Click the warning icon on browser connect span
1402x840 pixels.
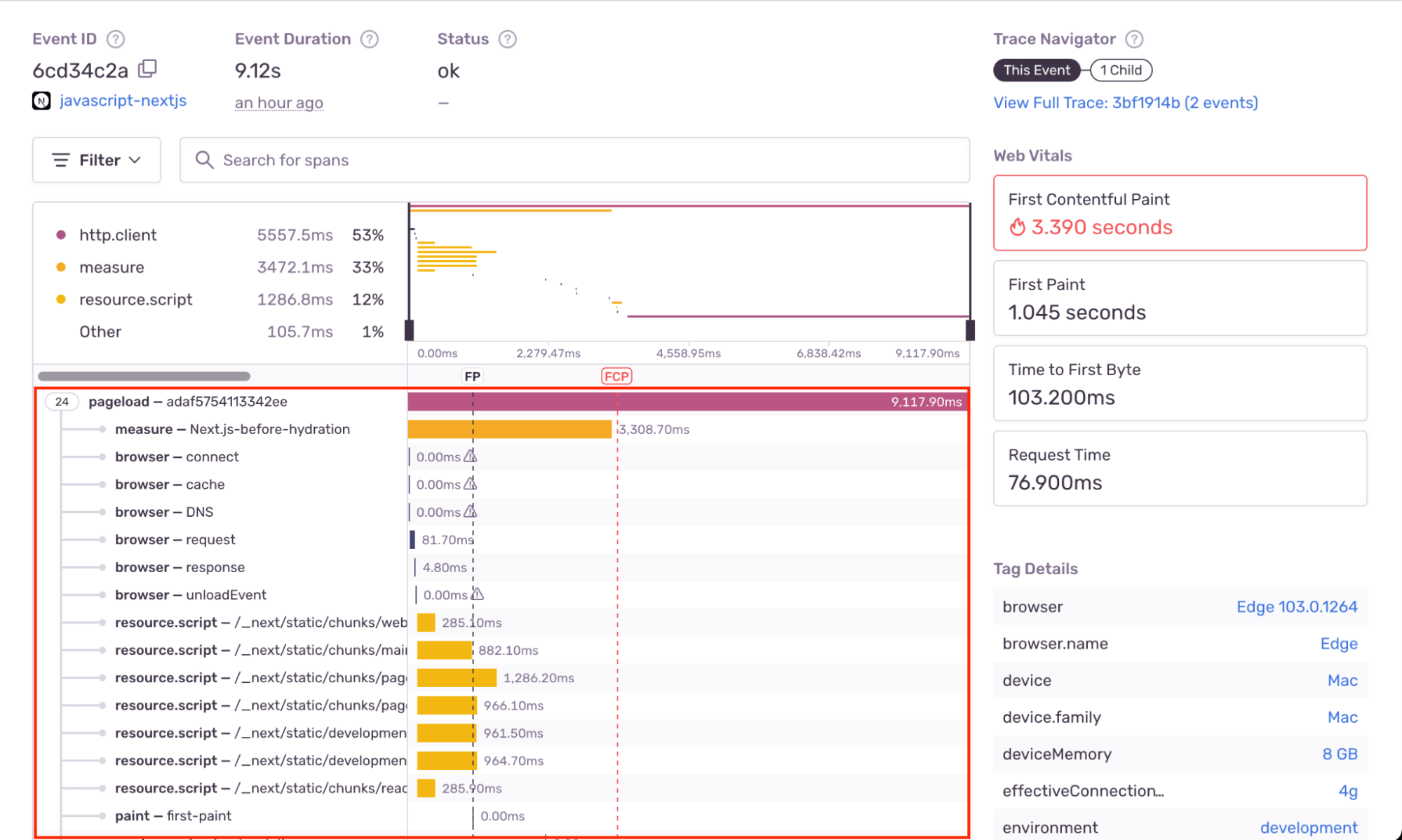click(x=470, y=456)
